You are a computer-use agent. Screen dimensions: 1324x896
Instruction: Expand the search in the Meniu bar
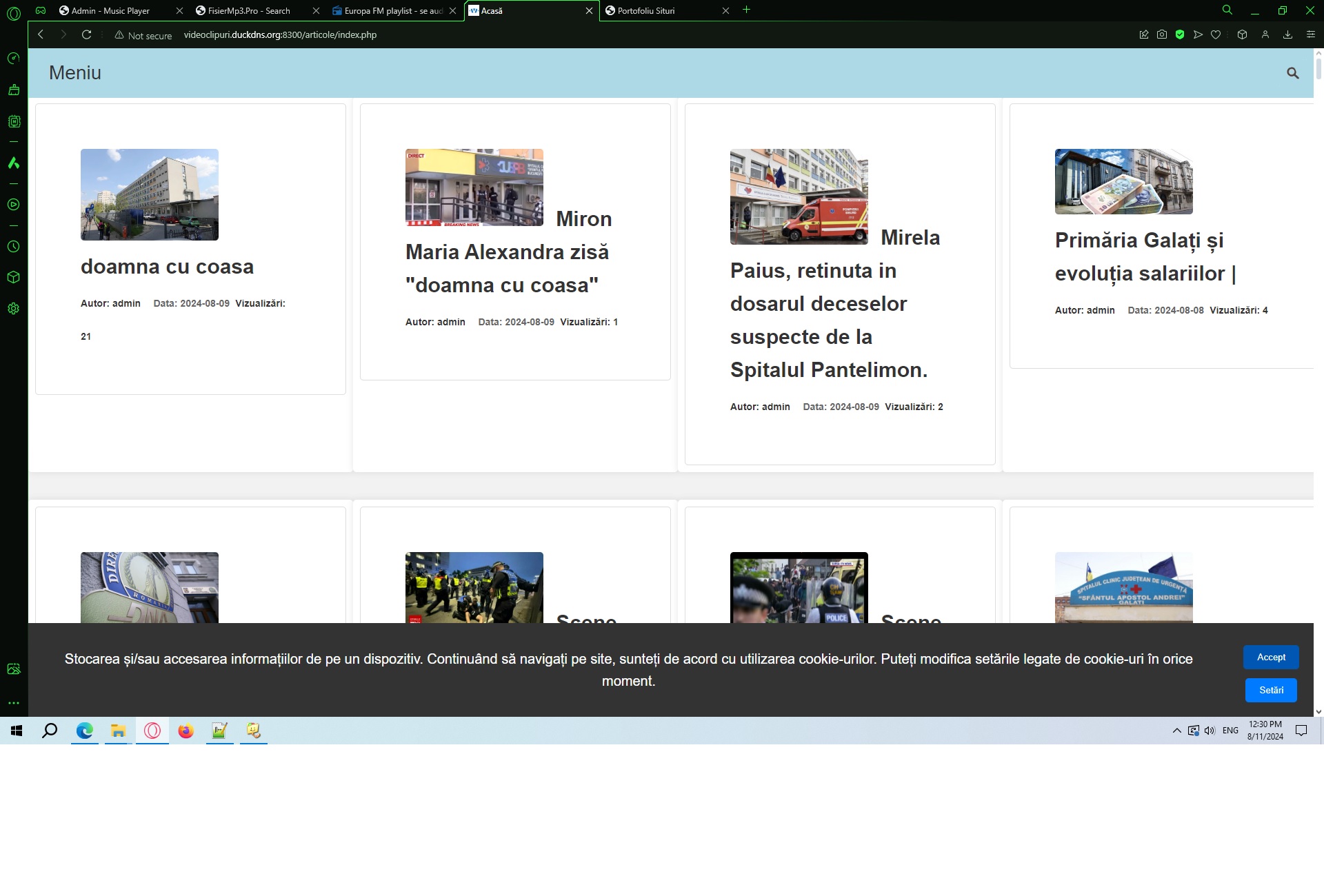click(x=1293, y=73)
